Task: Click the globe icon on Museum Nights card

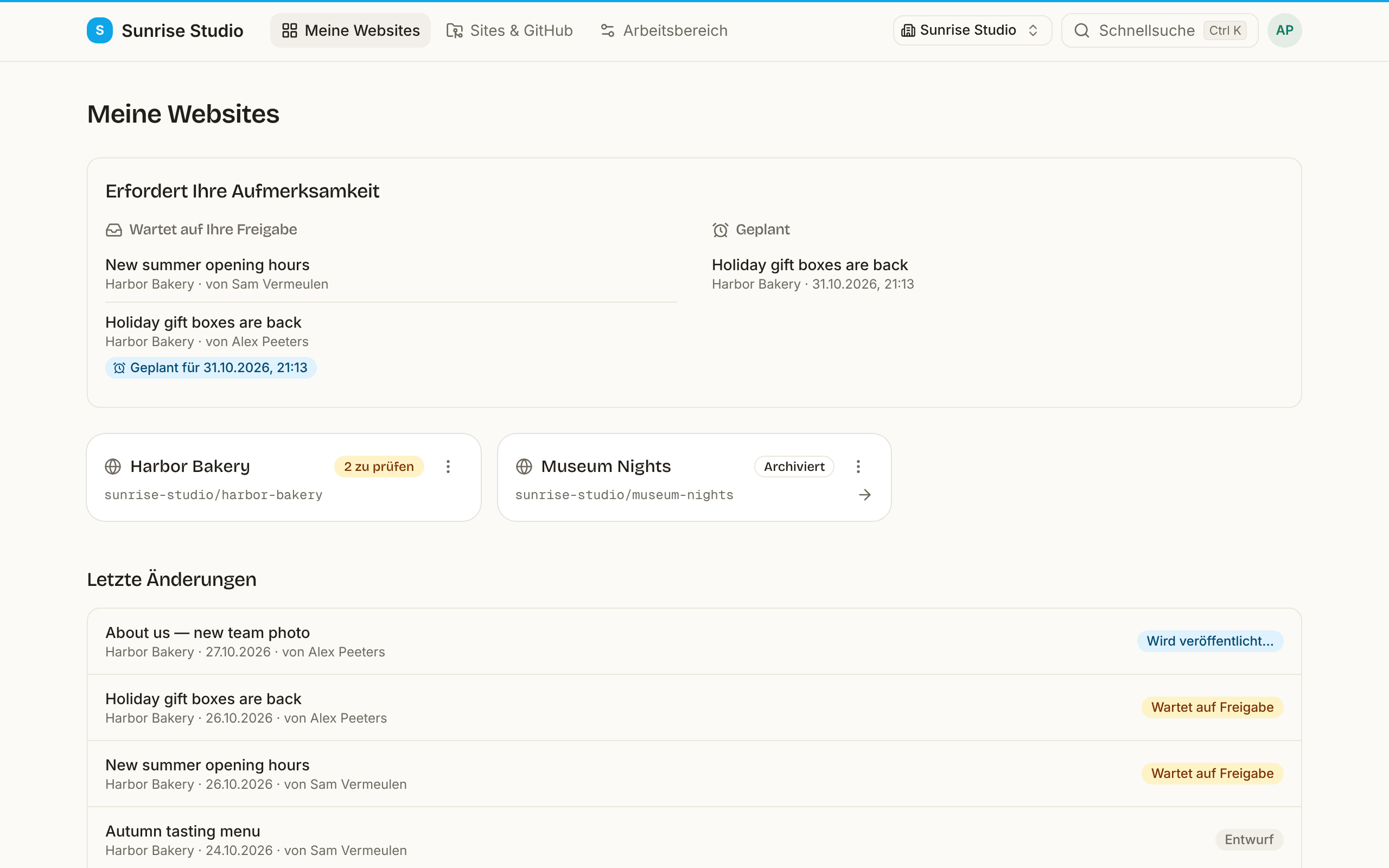Action: (x=524, y=467)
